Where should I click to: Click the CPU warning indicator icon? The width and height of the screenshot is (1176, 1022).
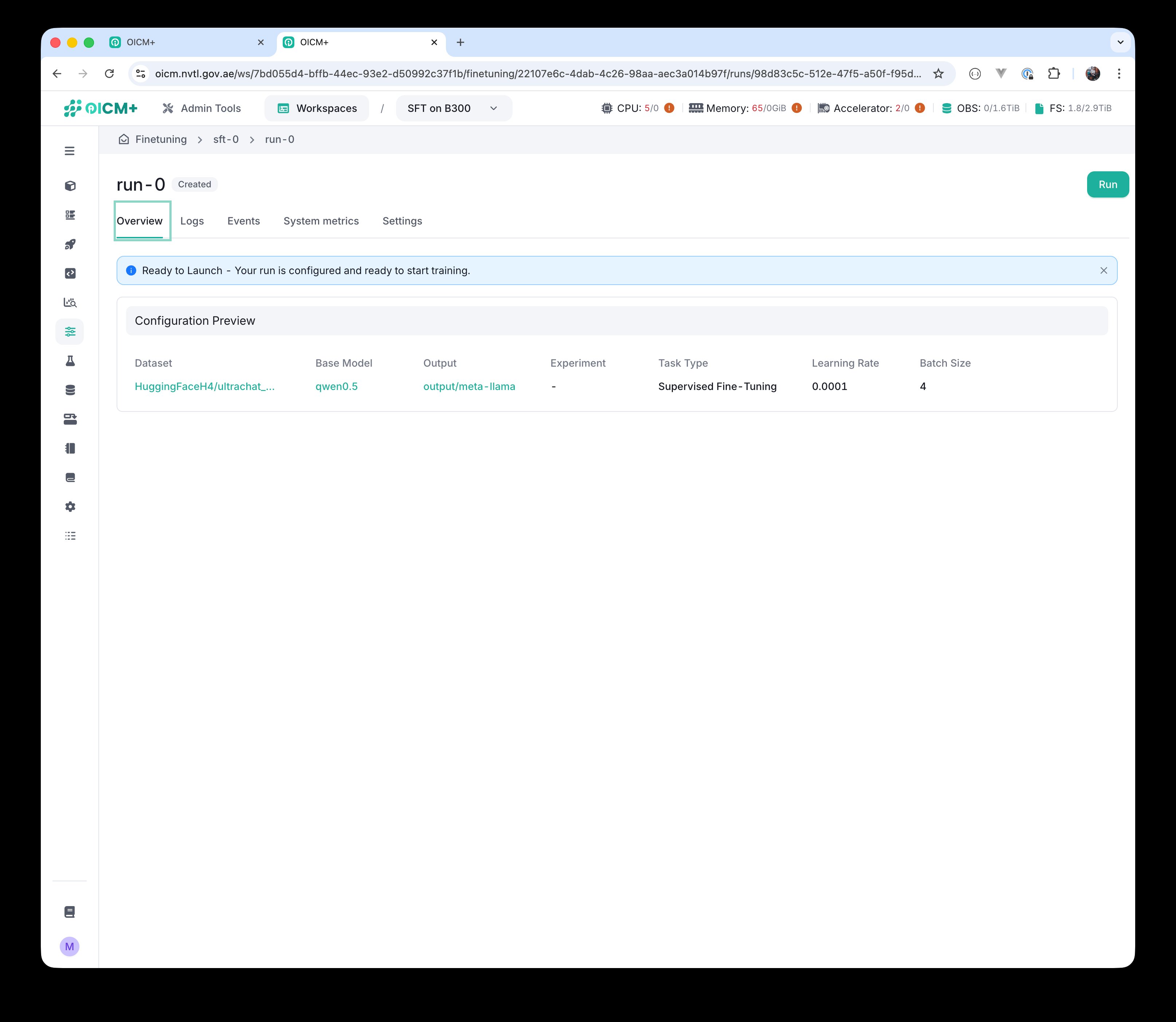click(669, 108)
